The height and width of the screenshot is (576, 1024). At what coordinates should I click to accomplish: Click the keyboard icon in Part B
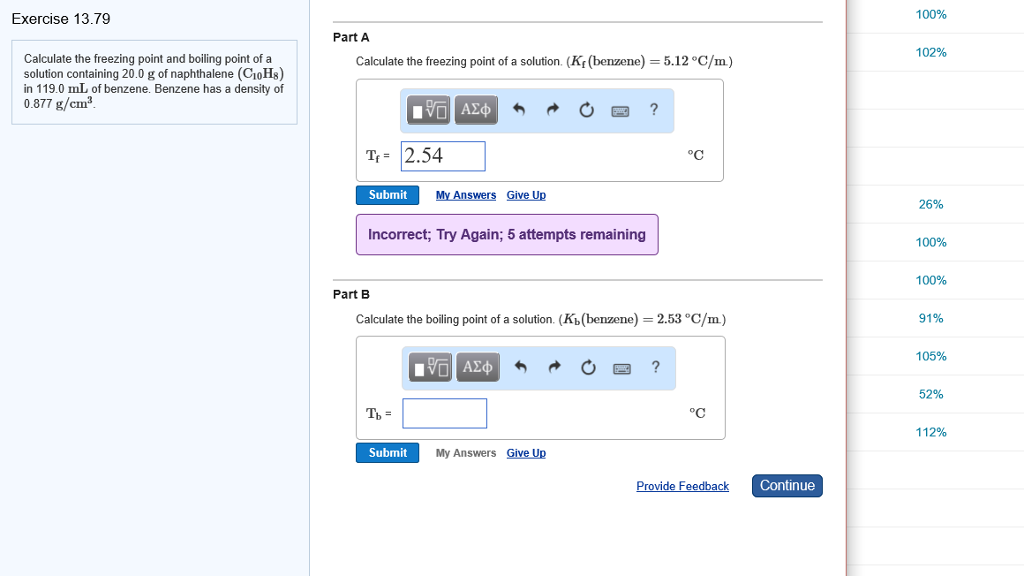(620, 367)
